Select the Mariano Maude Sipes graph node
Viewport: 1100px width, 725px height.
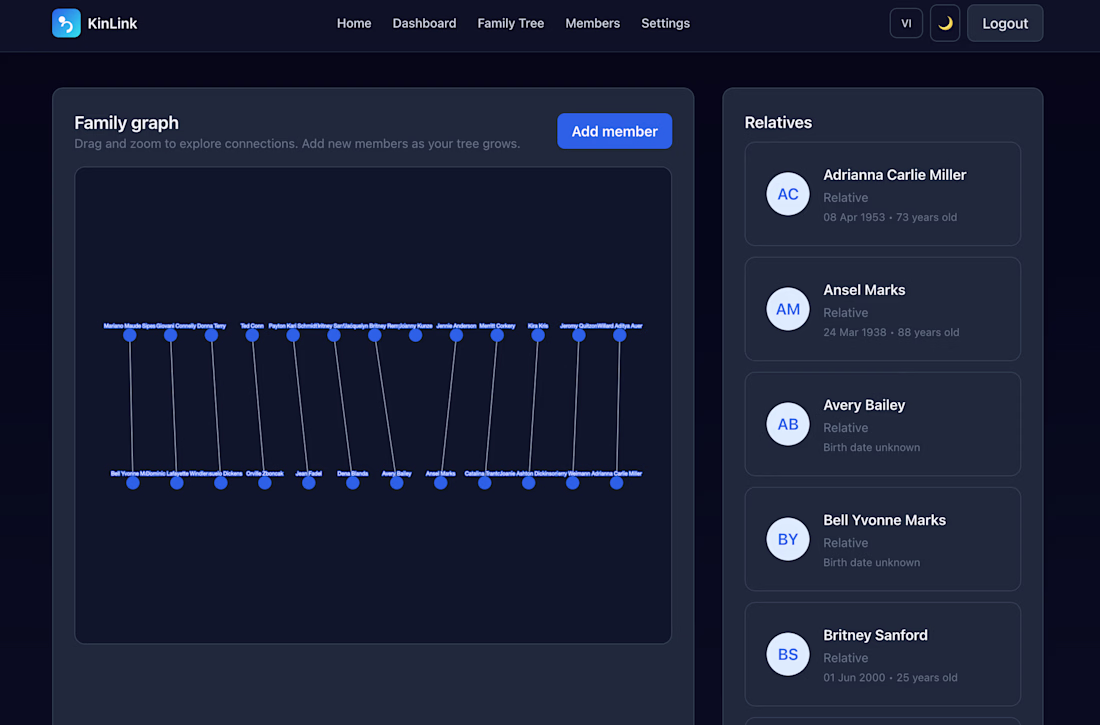click(x=130, y=335)
